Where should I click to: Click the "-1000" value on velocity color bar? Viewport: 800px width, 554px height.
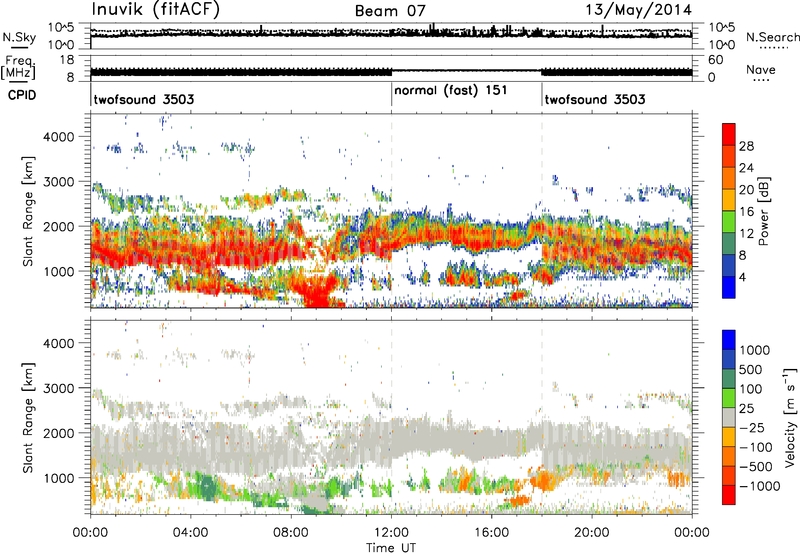pyautogui.click(x=759, y=486)
